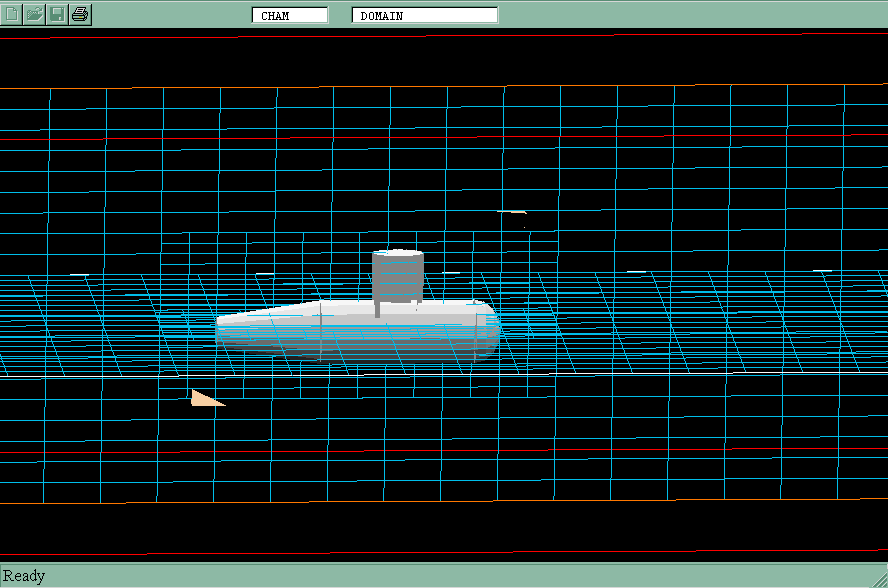
Task: Click the New file toolbar icon
Action: point(12,14)
